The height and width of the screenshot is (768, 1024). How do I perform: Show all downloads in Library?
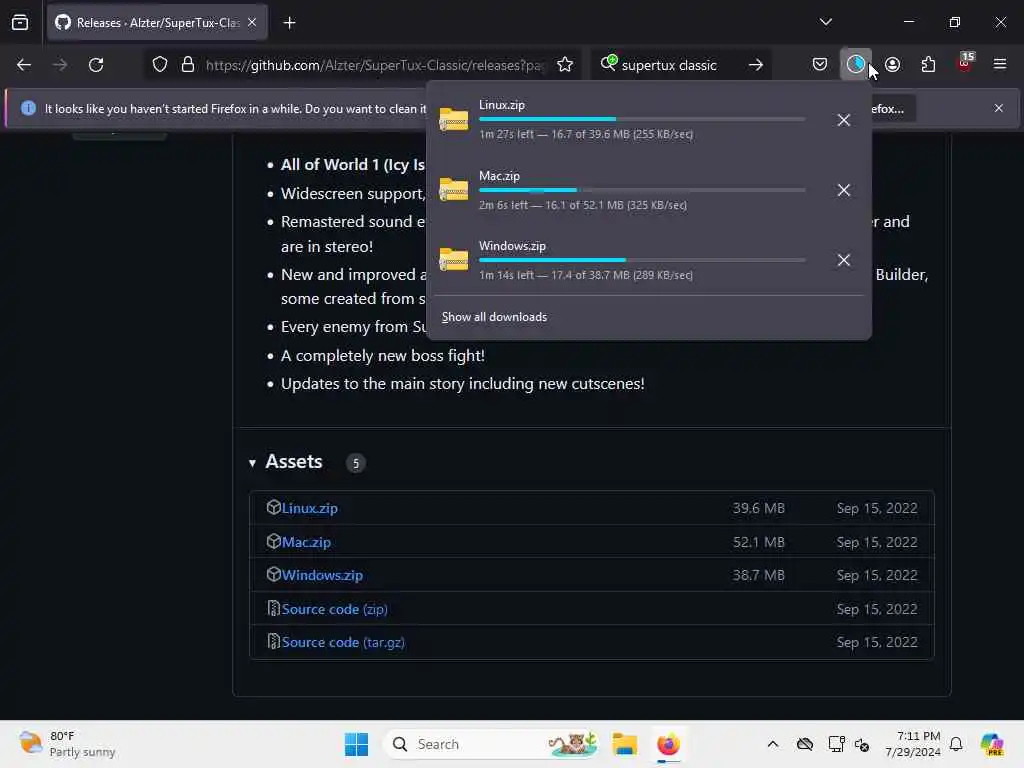494,317
